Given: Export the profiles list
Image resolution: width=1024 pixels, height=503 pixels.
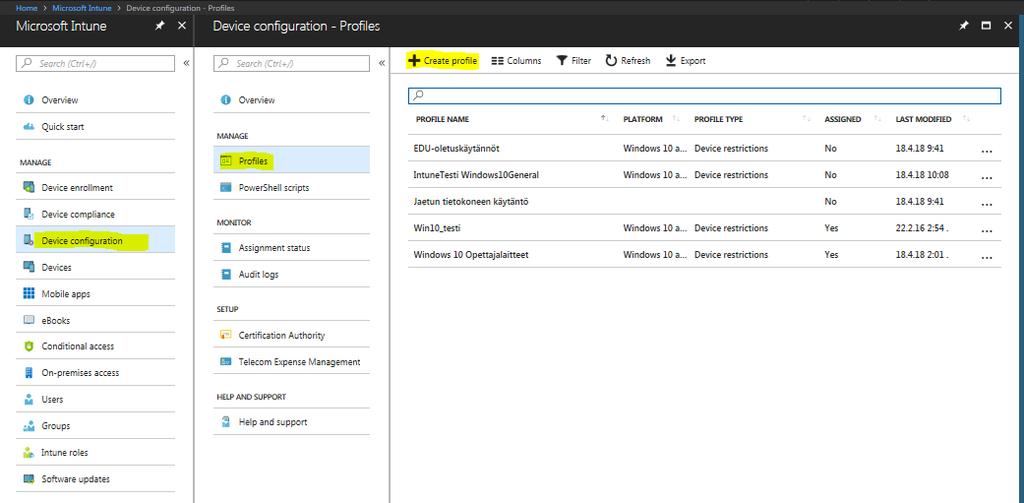Looking at the screenshot, I should click(x=685, y=61).
